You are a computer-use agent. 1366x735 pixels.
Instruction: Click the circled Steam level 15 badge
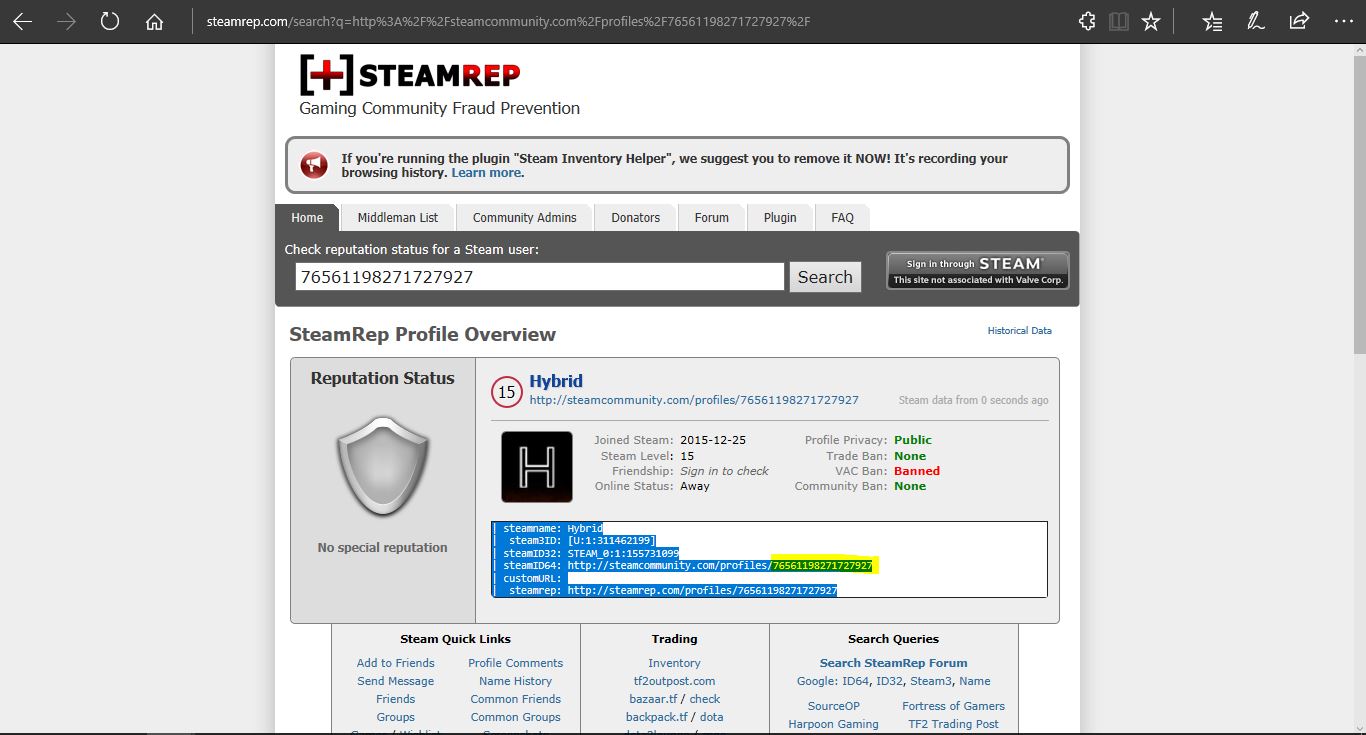pyautogui.click(x=507, y=392)
